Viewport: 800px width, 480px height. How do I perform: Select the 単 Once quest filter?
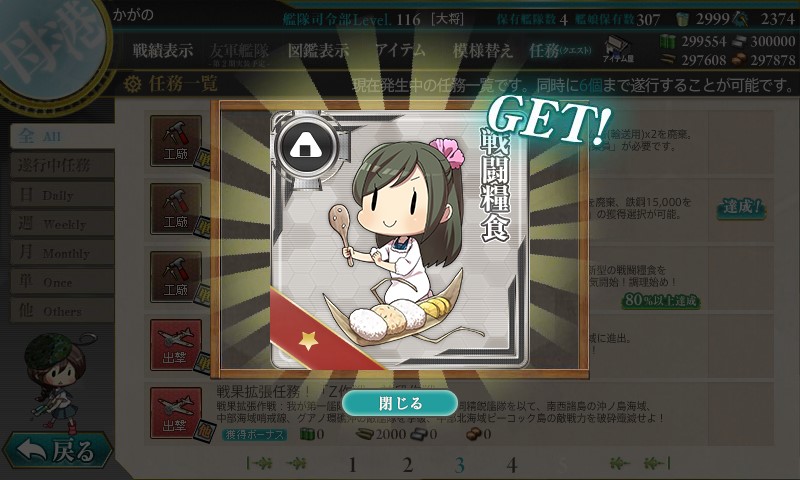pyautogui.click(x=62, y=282)
